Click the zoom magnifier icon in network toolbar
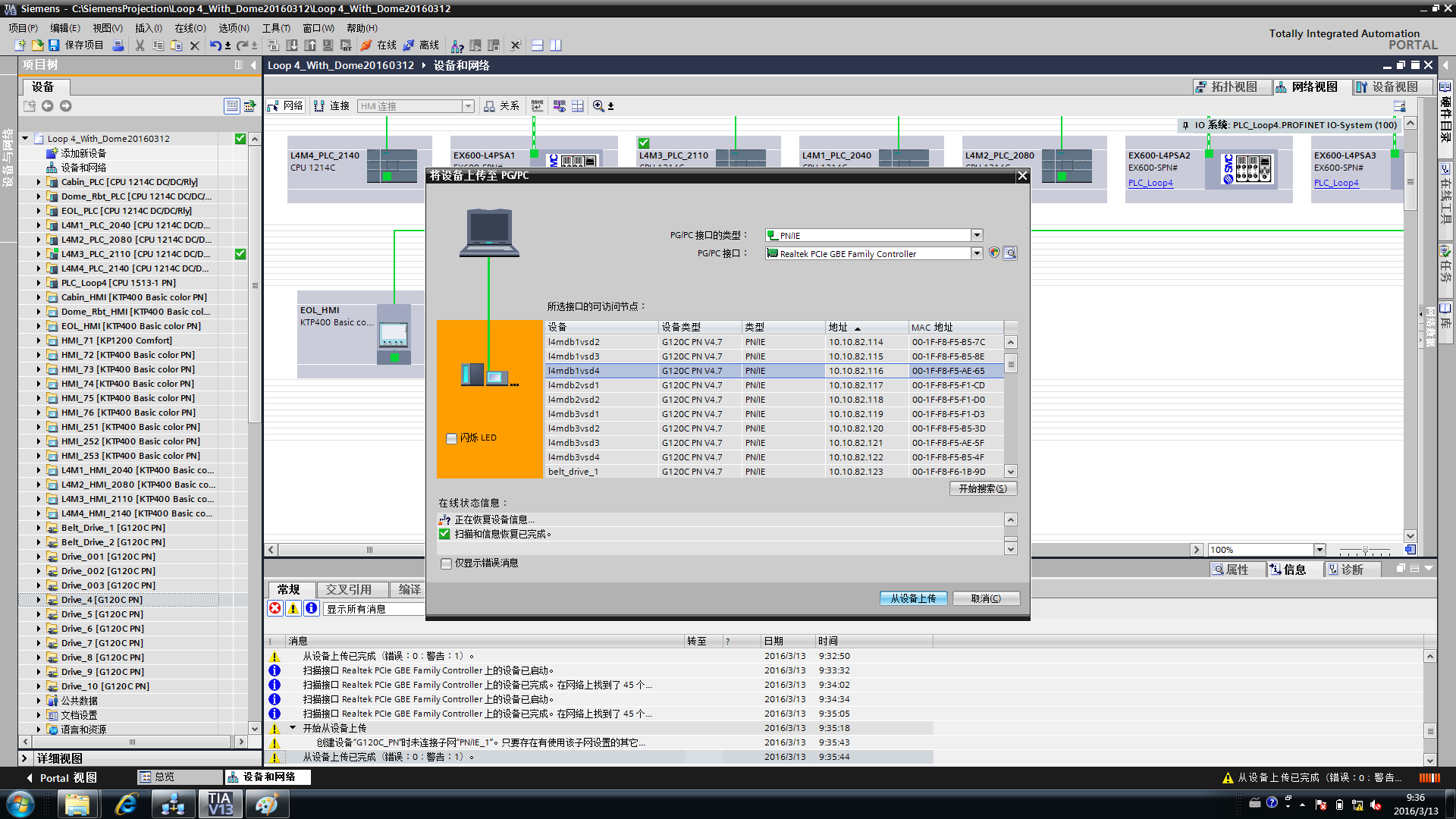Screen dimensions: 1456x819 598,106
